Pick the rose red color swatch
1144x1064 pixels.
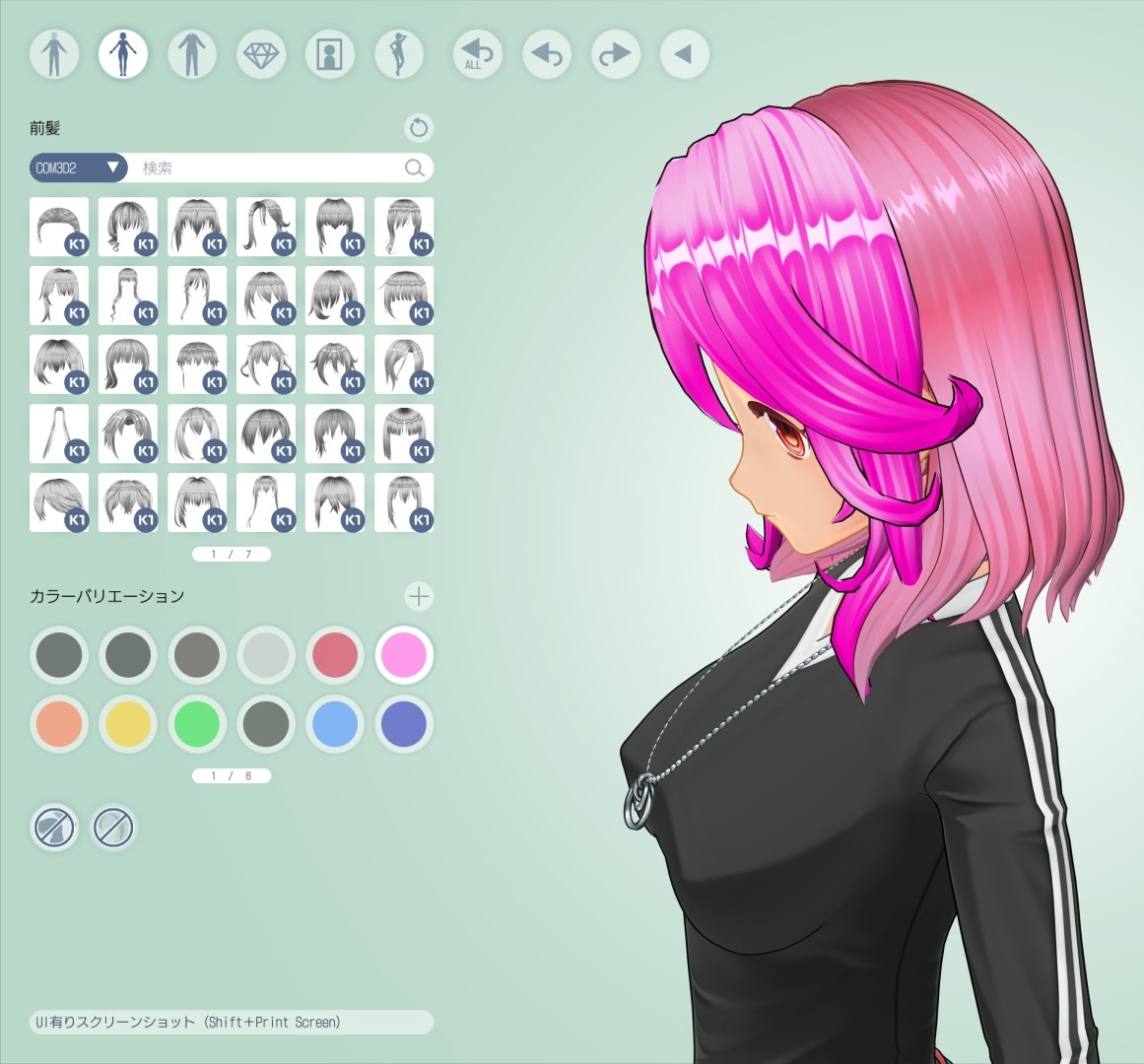[x=335, y=655]
